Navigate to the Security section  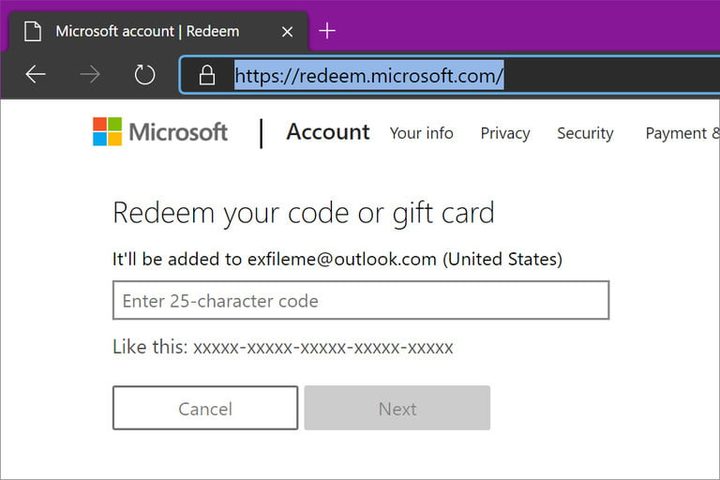coord(585,133)
